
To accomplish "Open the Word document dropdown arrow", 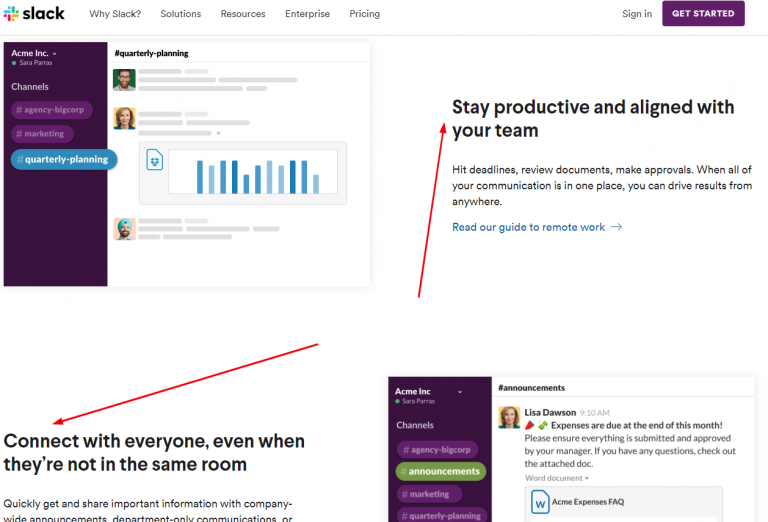I will coord(587,478).
